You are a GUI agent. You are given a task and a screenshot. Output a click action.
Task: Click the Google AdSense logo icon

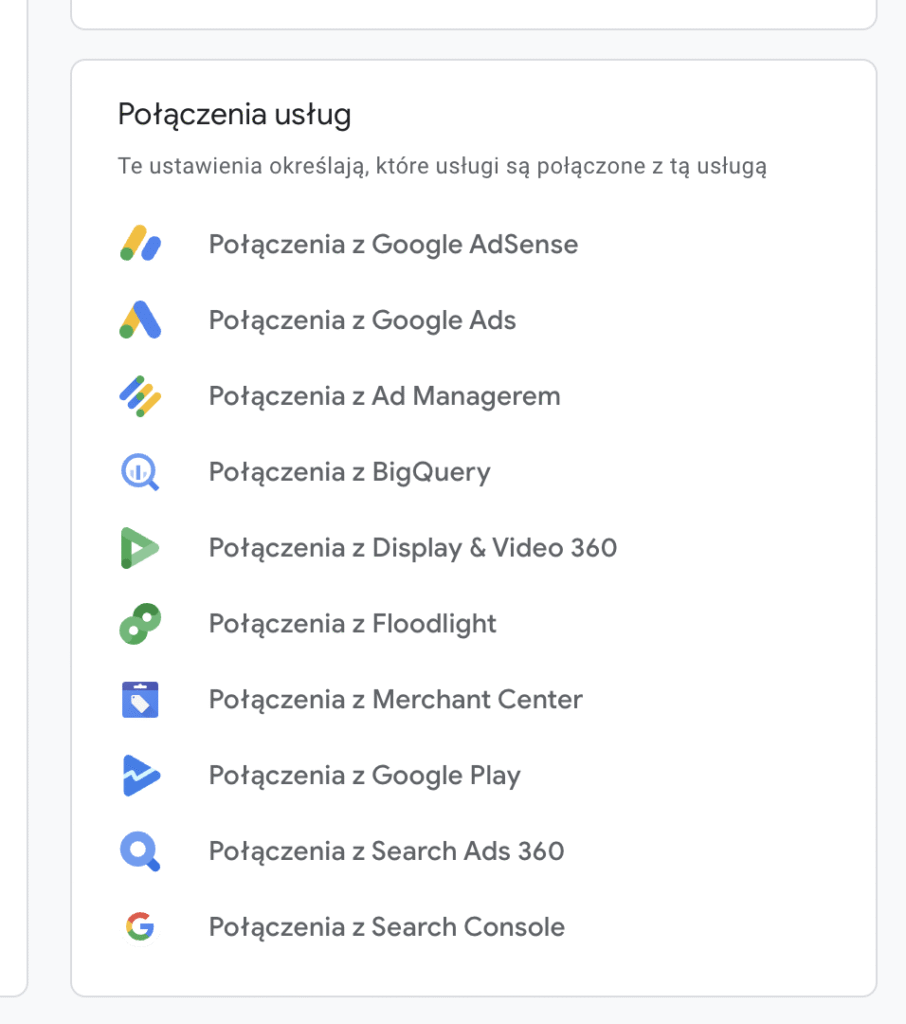click(x=140, y=244)
